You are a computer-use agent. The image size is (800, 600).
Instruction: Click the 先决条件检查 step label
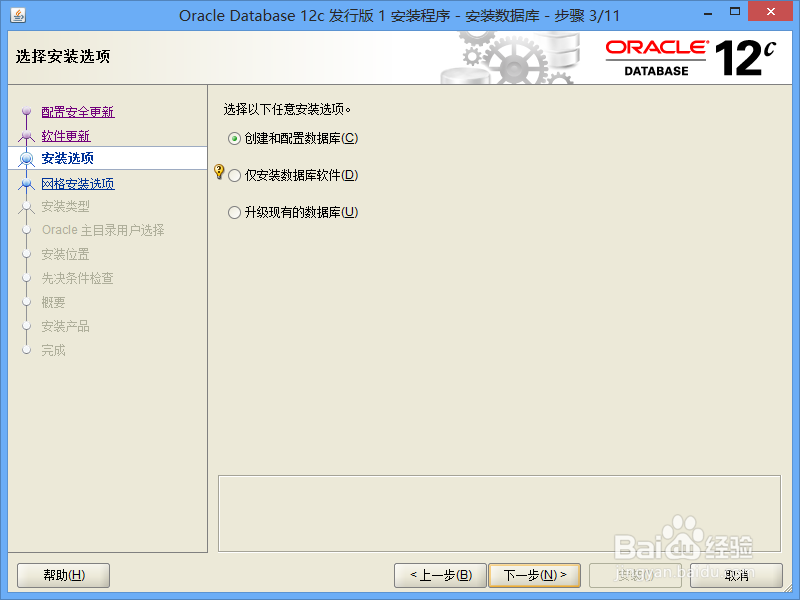pos(78,278)
